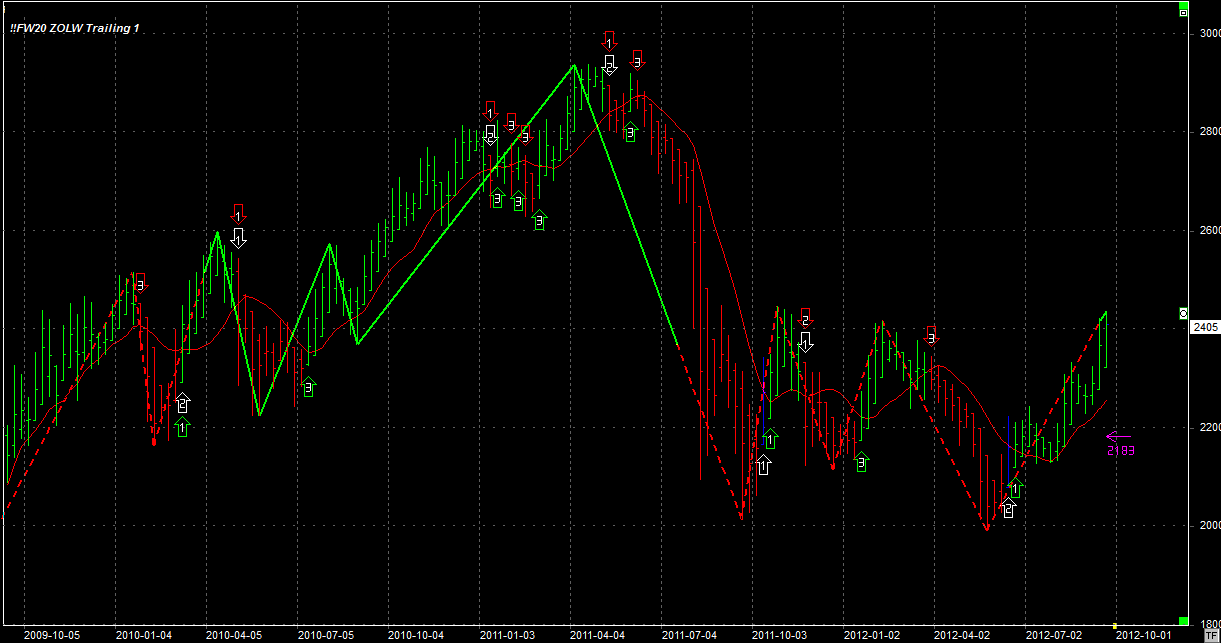The width and height of the screenshot is (1221, 643).
Task: Click the green square at top of price axis
Action: pos(1183,11)
